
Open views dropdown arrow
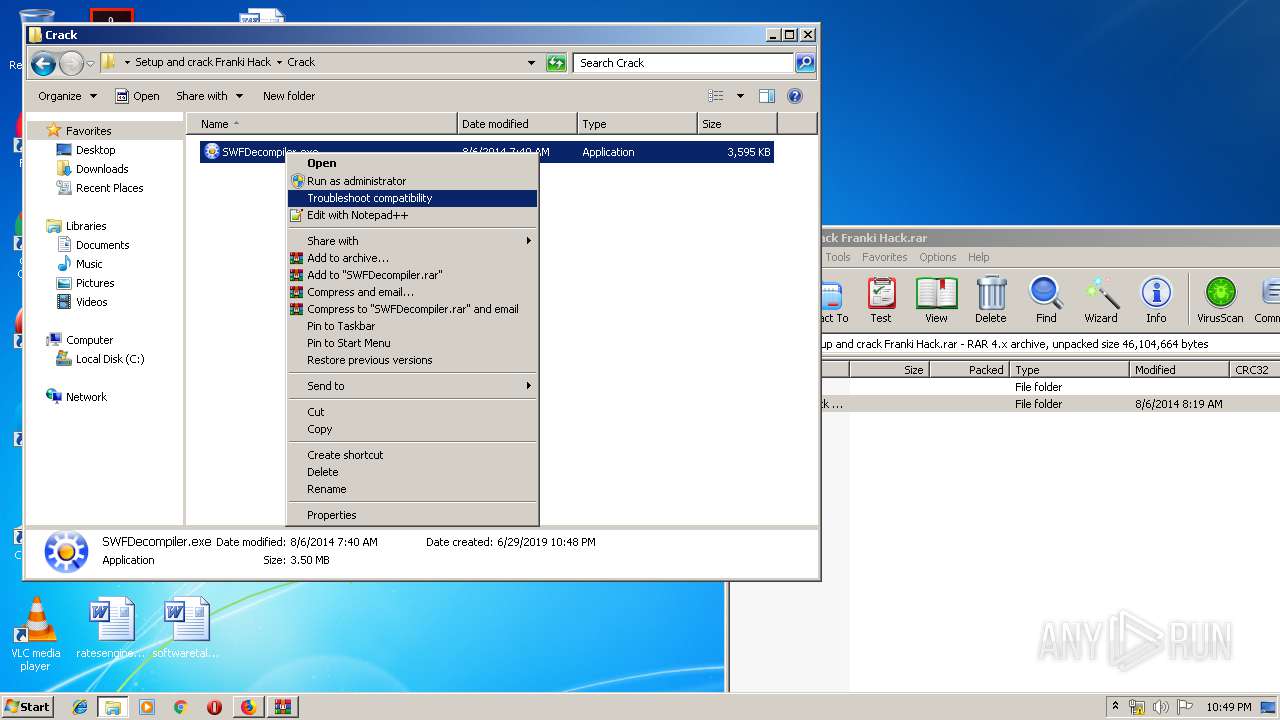pos(740,96)
